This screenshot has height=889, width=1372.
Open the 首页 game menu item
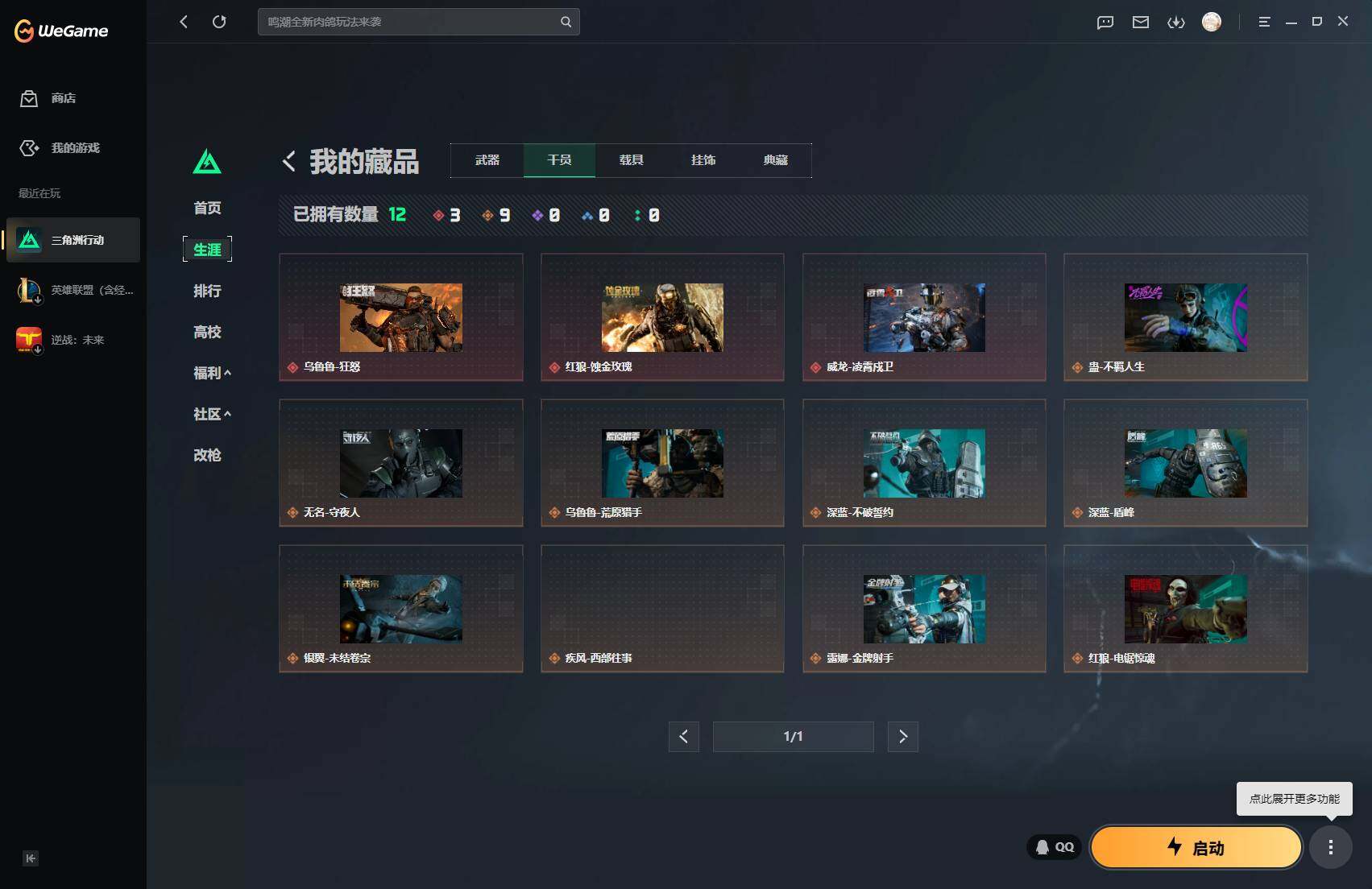point(207,208)
